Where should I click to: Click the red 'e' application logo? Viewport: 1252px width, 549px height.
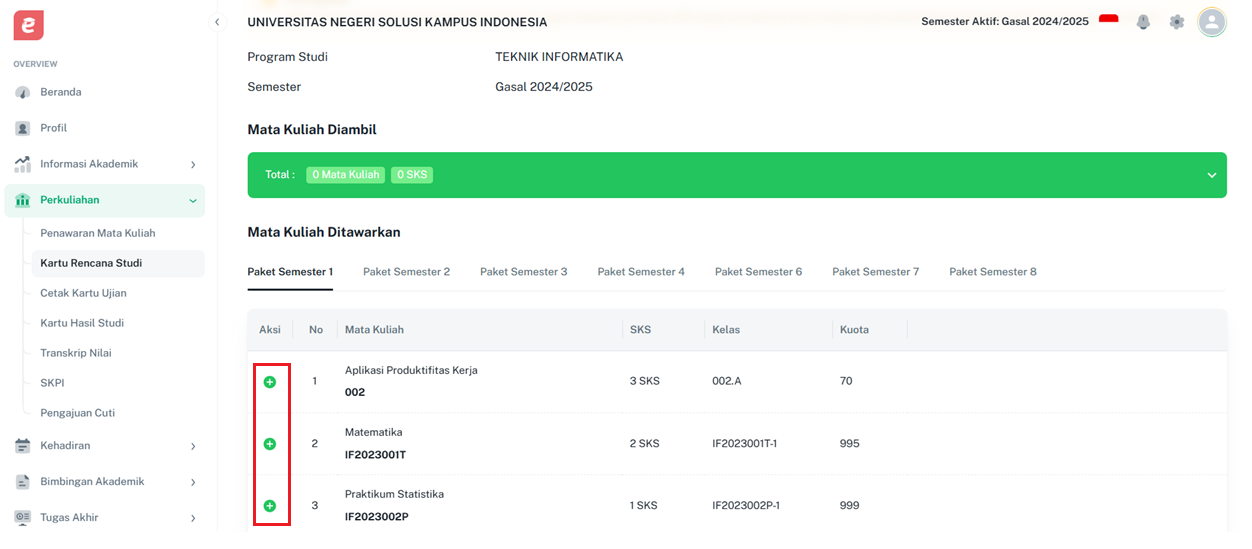tap(29, 25)
